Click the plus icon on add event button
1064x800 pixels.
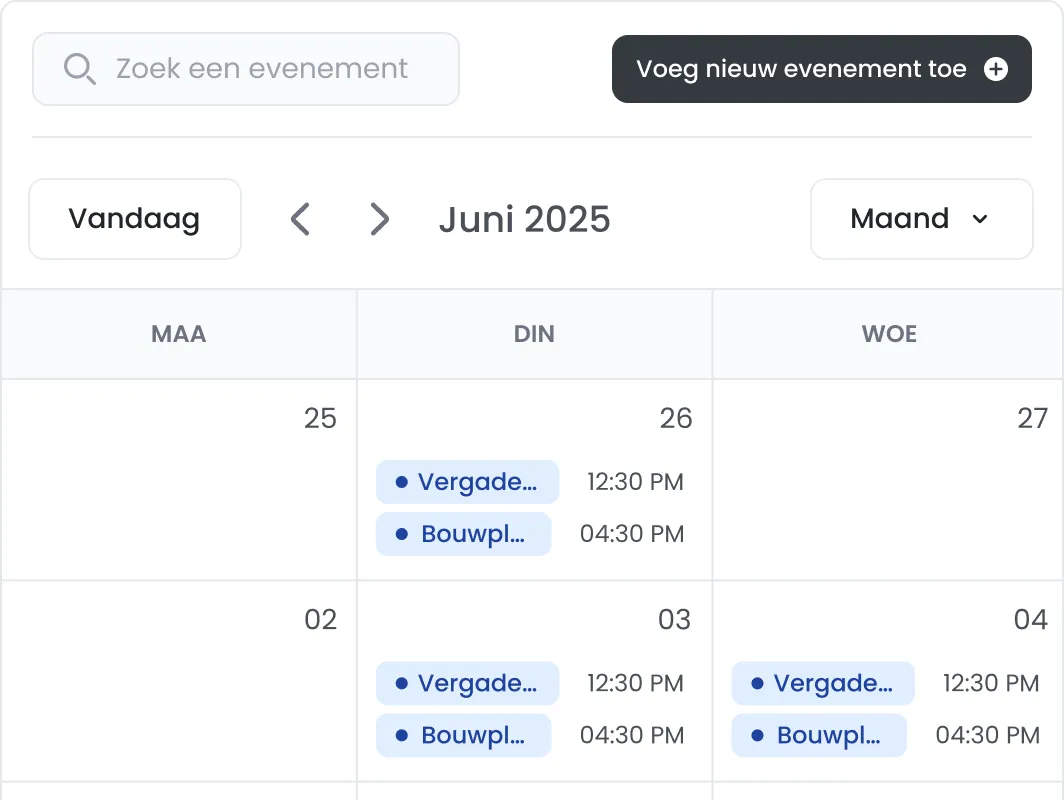tap(995, 69)
